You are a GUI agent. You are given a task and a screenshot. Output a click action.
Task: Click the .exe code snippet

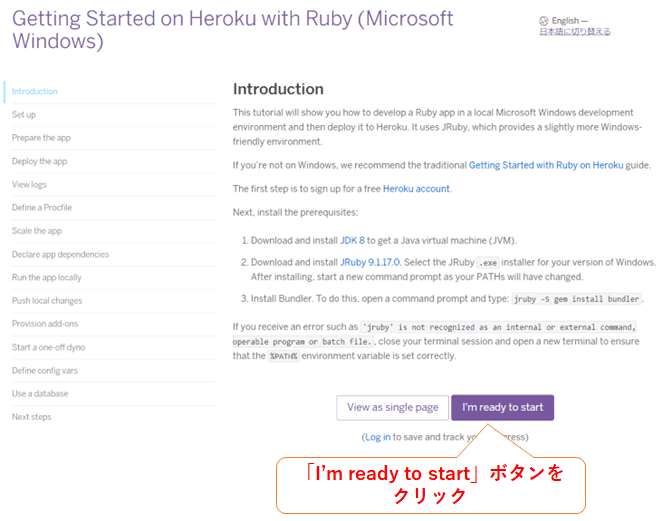pyautogui.click(x=488, y=263)
